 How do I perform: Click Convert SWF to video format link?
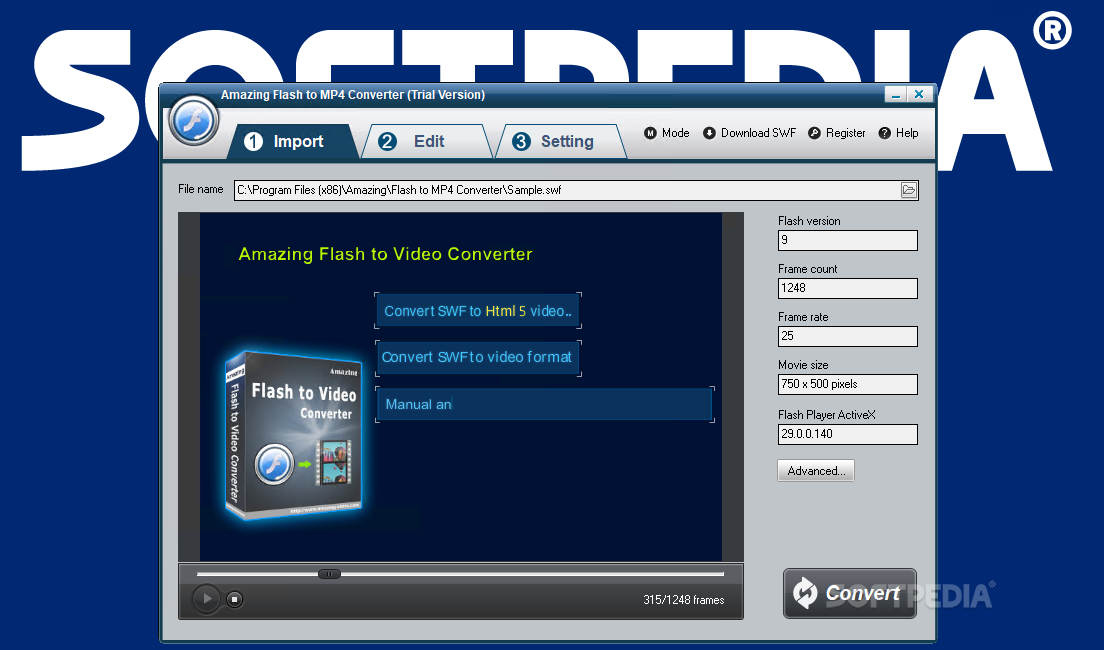point(478,357)
